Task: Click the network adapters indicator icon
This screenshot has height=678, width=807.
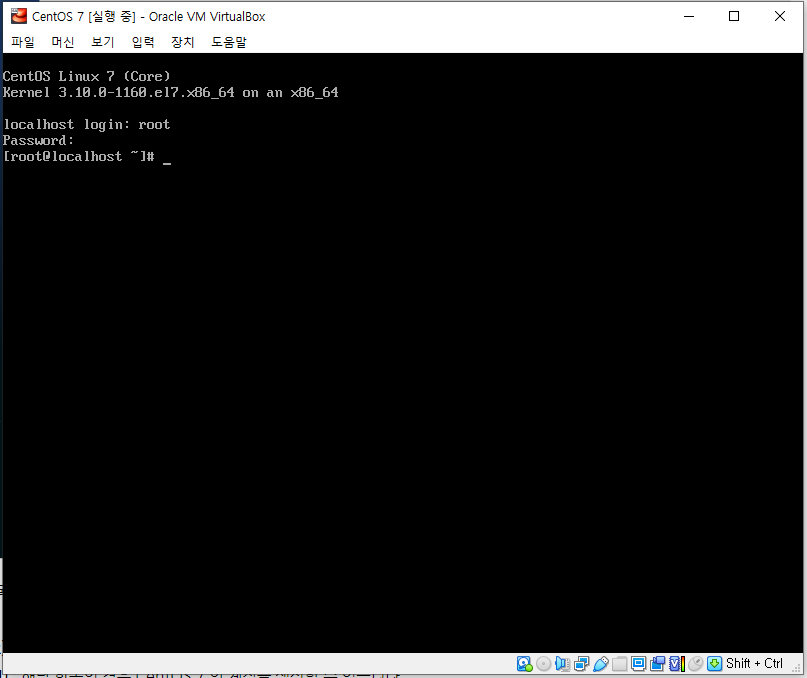Action: click(x=582, y=664)
